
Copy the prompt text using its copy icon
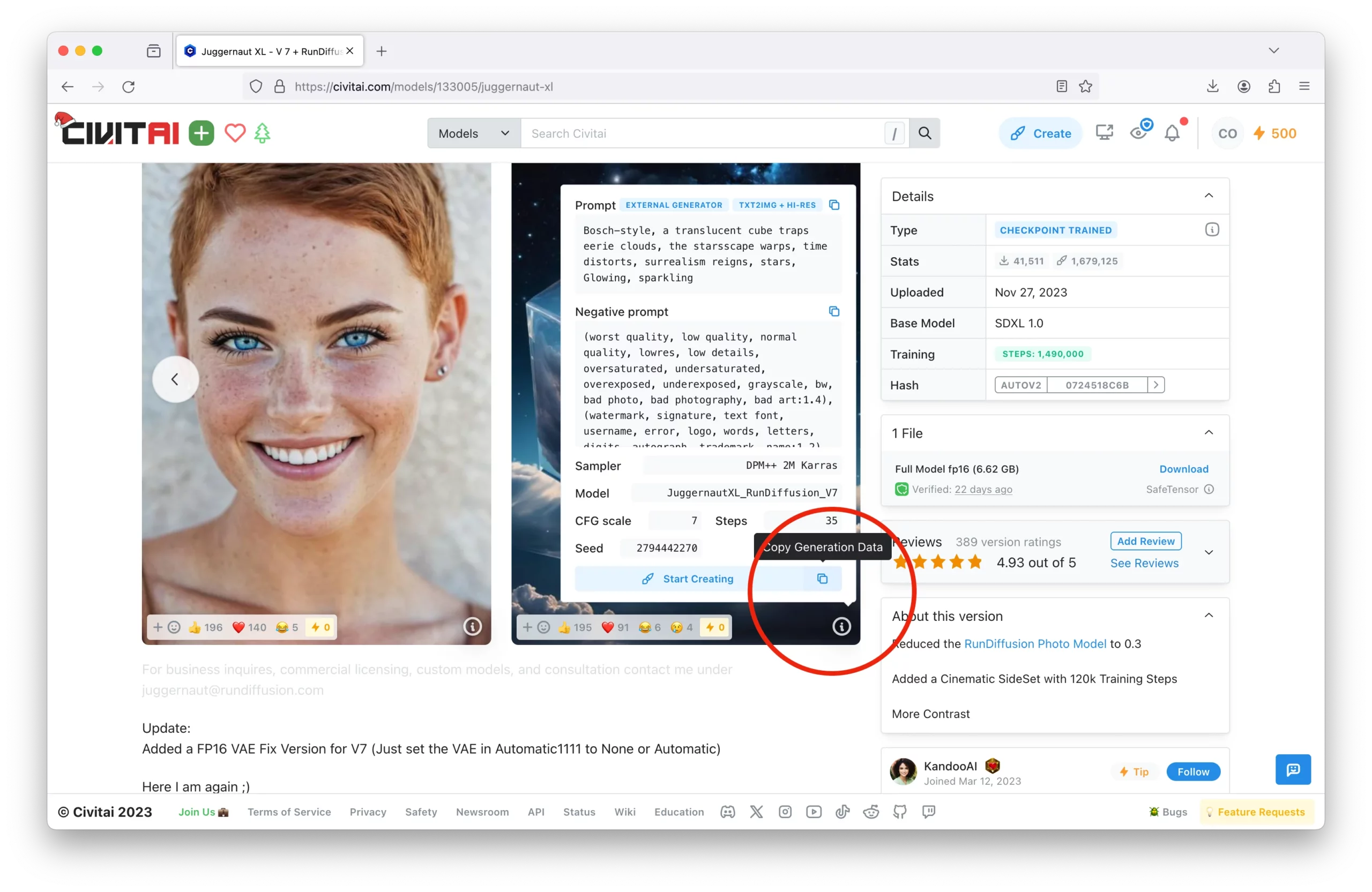(833, 205)
